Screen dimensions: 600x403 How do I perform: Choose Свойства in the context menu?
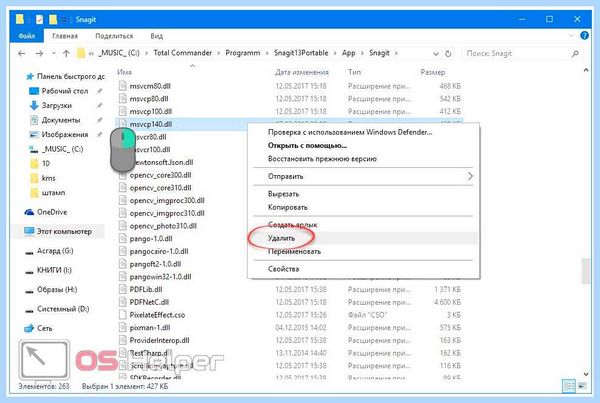click(x=363, y=269)
